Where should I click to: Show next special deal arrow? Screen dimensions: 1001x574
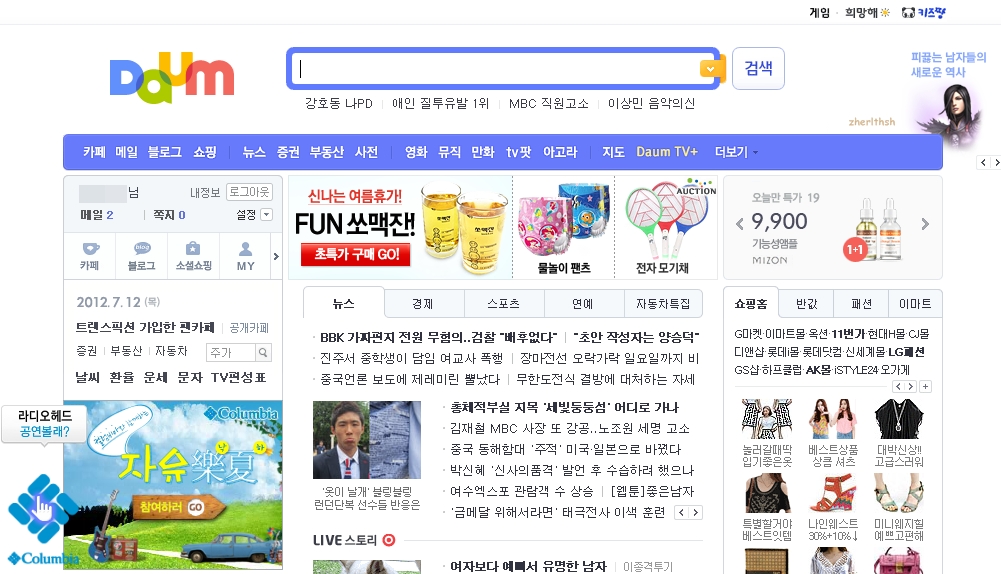(x=925, y=224)
